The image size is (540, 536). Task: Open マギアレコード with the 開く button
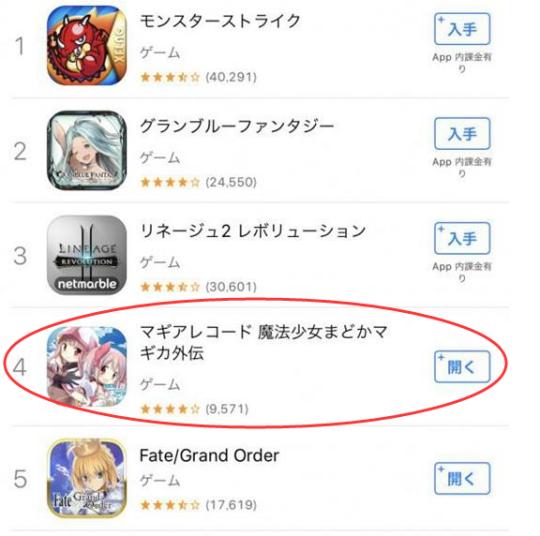click(462, 367)
